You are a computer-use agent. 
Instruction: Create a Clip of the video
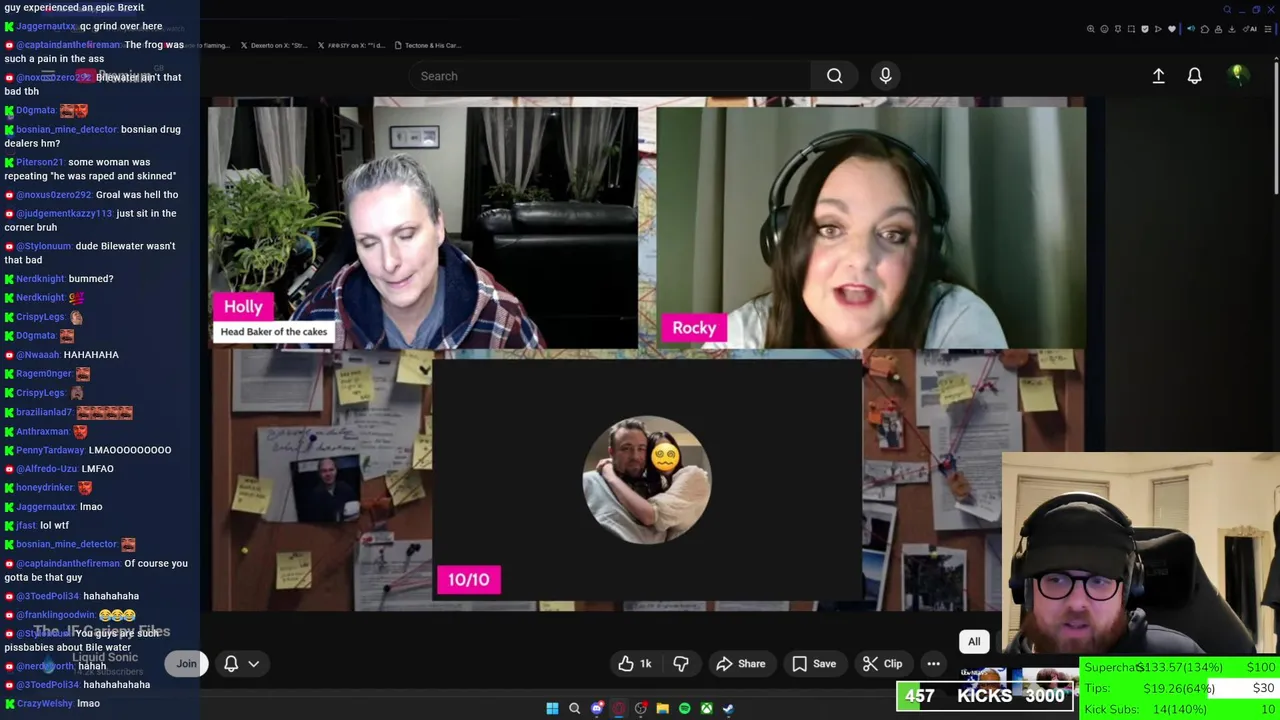883,664
